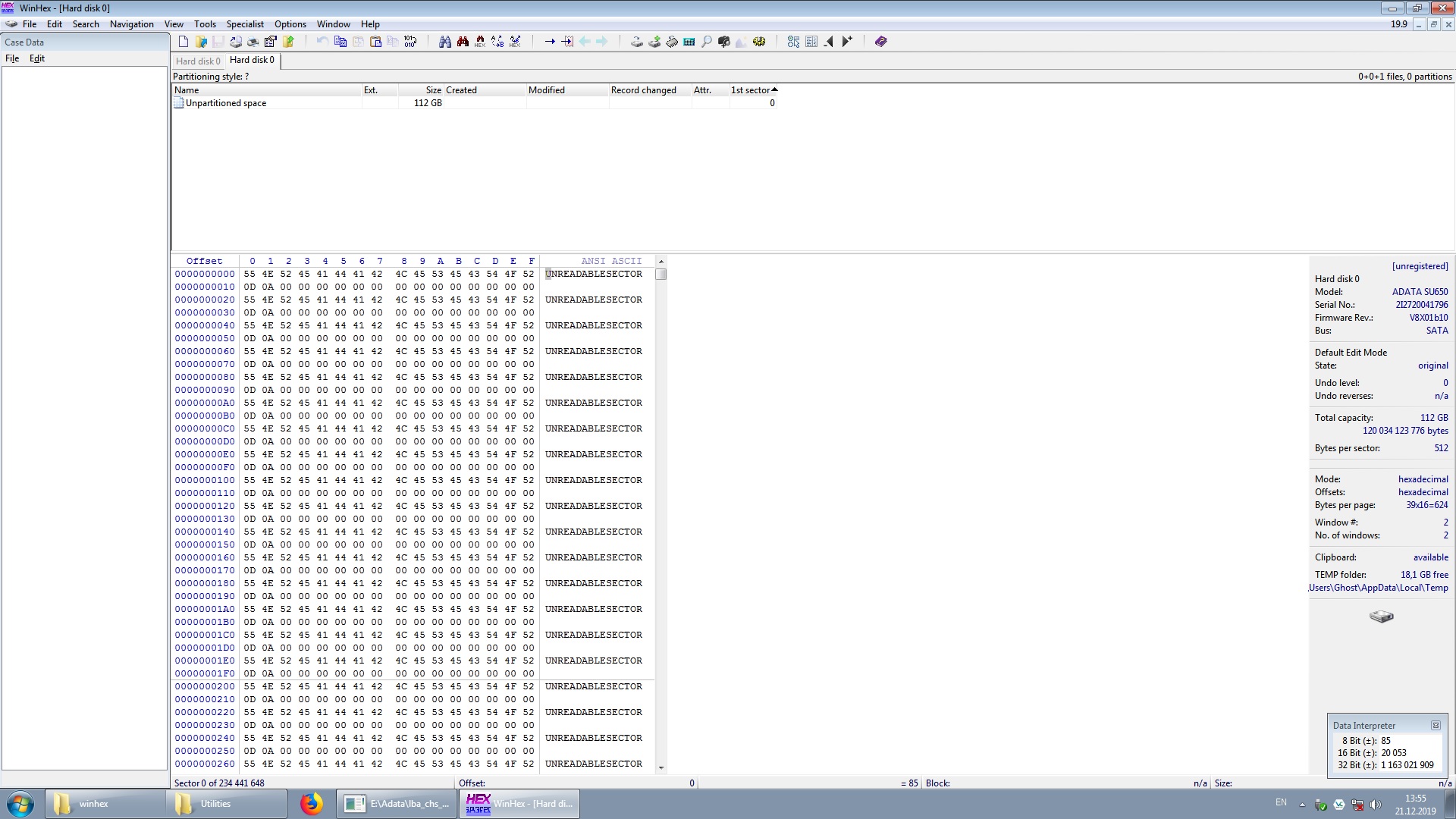The image size is (1456, 819).
Task: Click the Open Disk icon
Action: click(x=637, y=42)
